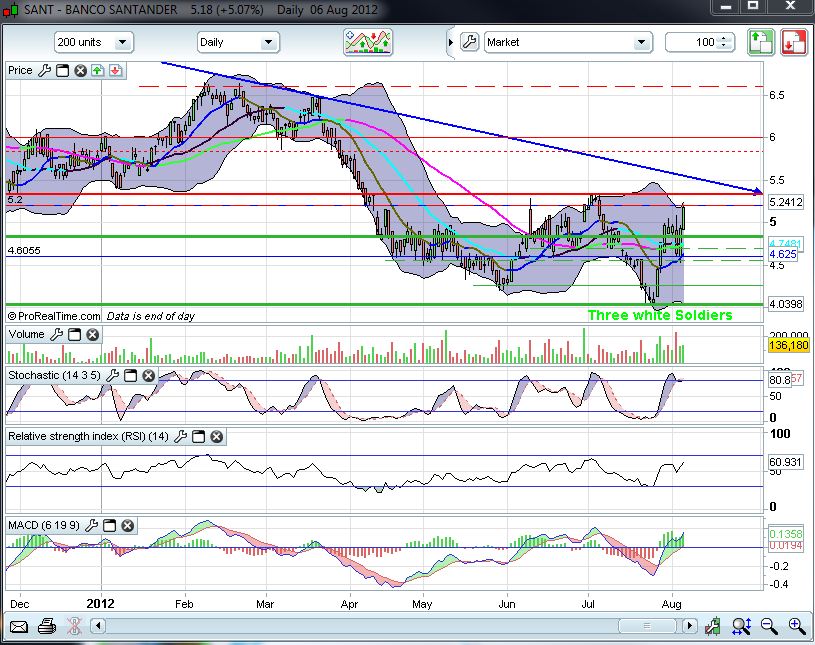Click the 4.0398 price label

(x=786, y=304)
